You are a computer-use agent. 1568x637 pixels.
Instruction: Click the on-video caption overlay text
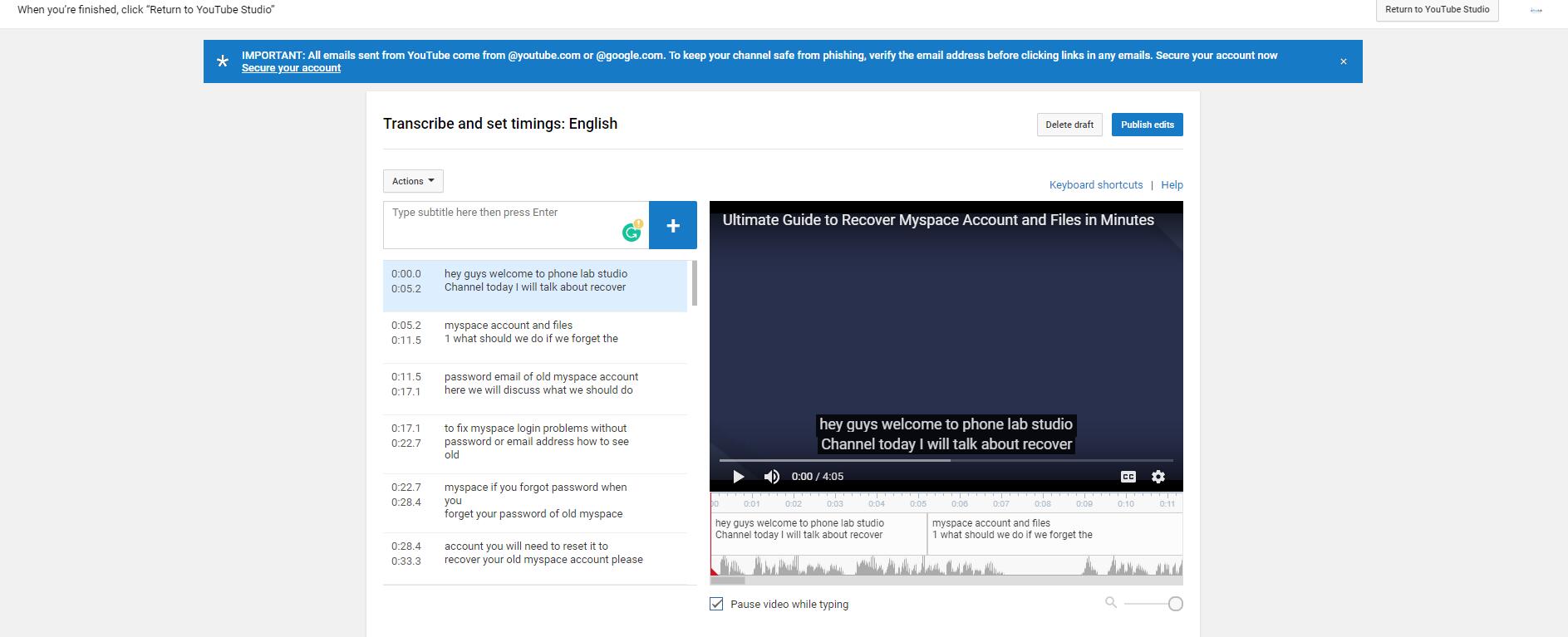[946, 434]
